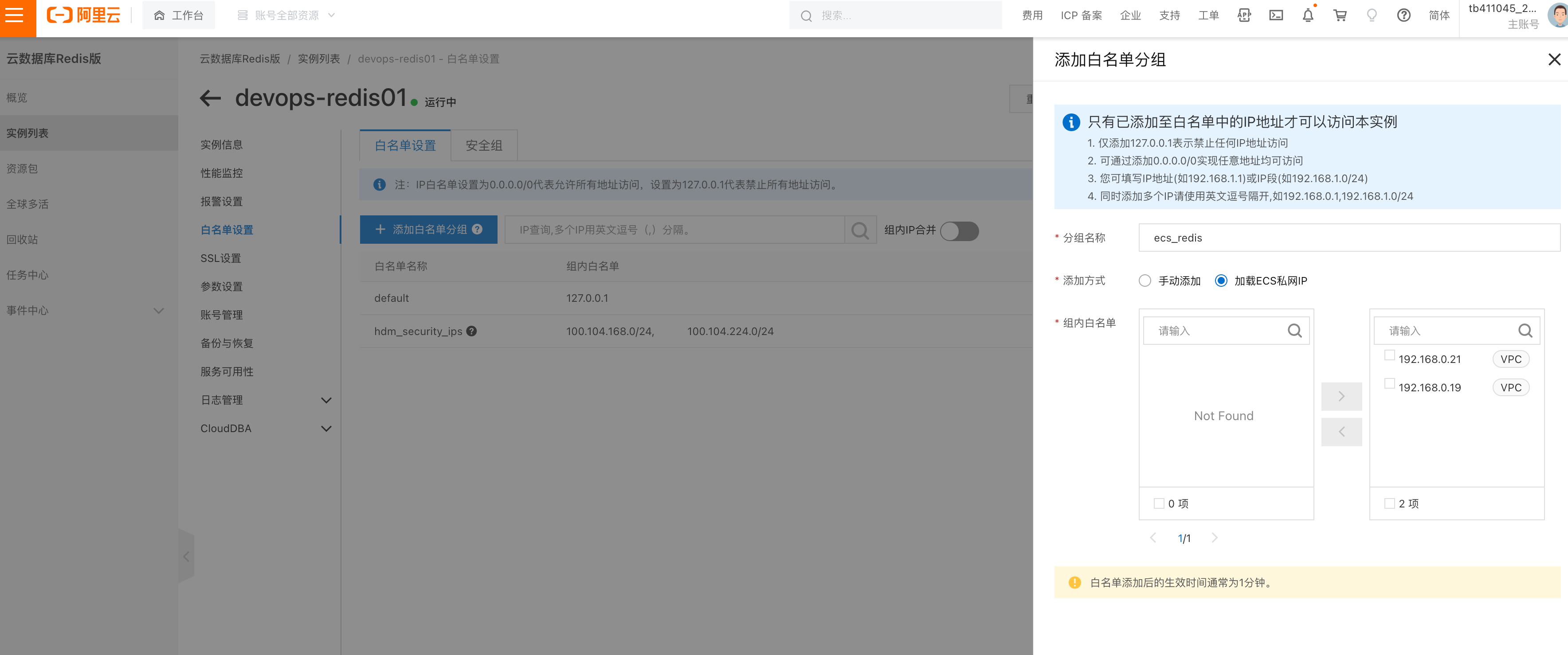Click the IP query search magnifier icon

[x=859, y=230]
